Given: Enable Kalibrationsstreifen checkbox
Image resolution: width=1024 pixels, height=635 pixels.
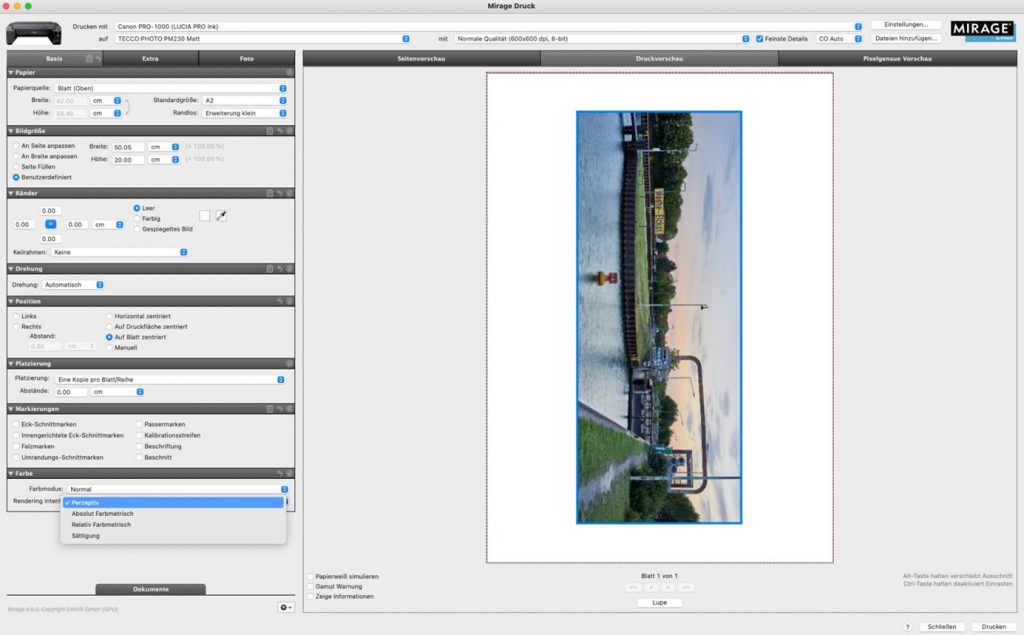Looking at the screenshot, I should [139, 435].
